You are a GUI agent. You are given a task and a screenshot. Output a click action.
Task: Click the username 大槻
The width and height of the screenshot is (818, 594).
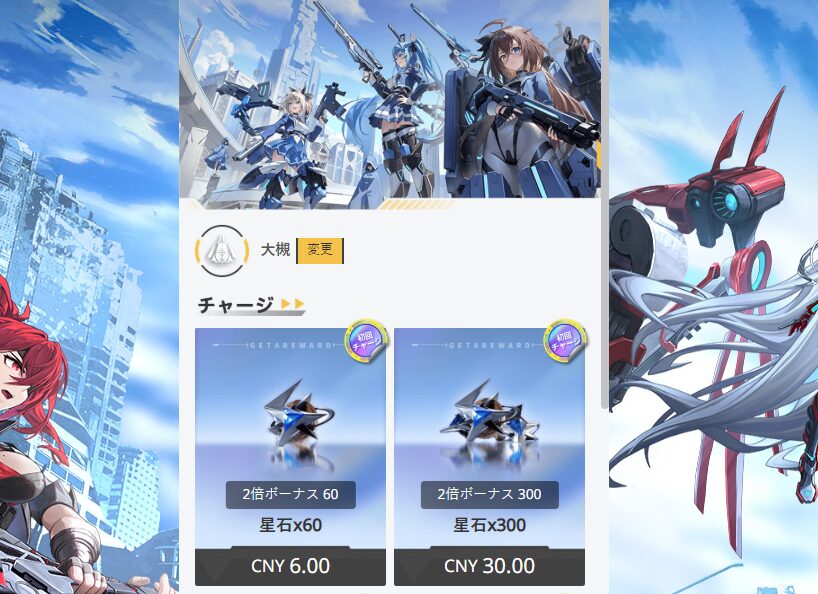[x=275, y=250]
